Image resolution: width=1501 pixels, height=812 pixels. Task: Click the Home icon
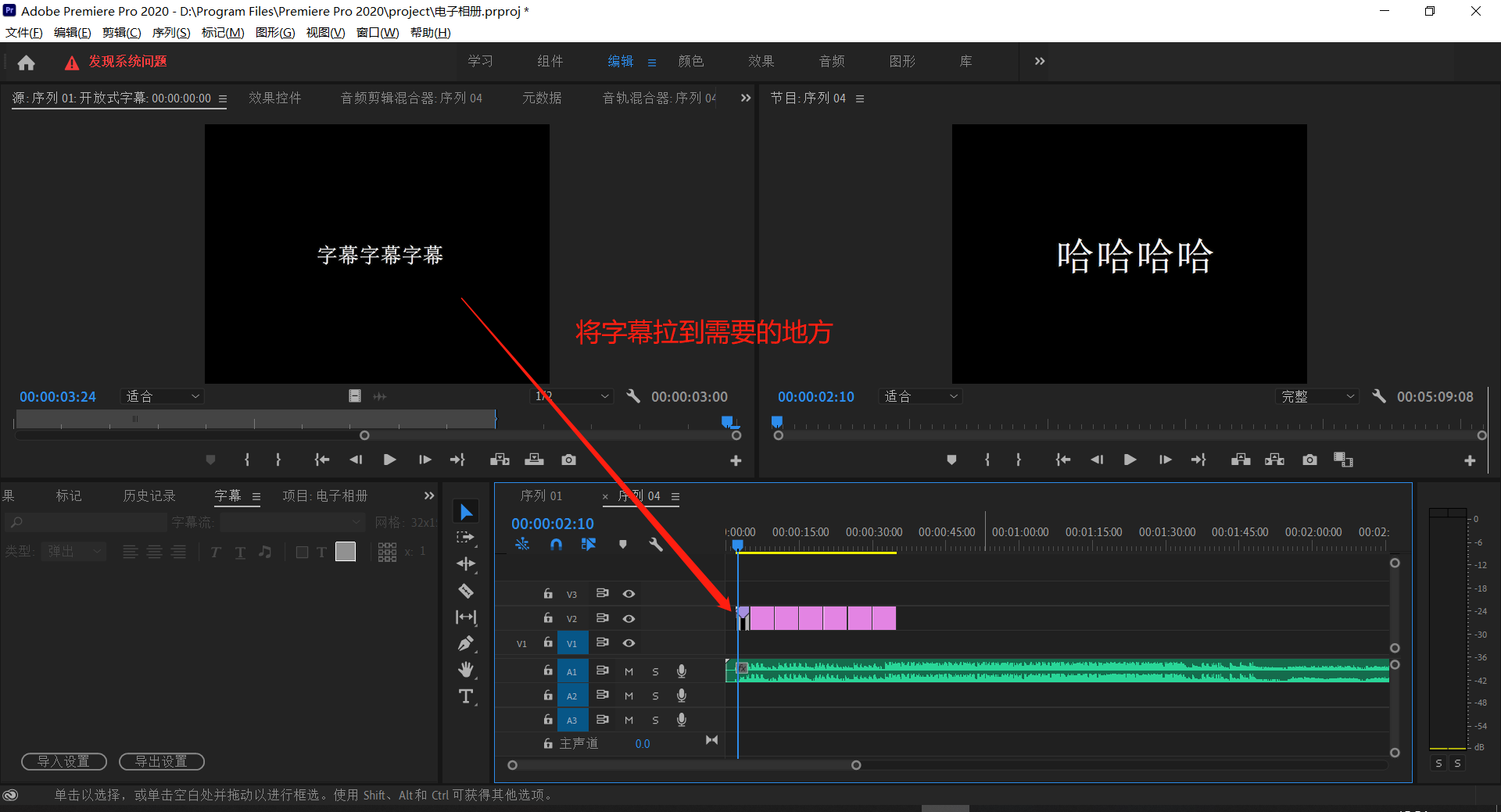26,63
